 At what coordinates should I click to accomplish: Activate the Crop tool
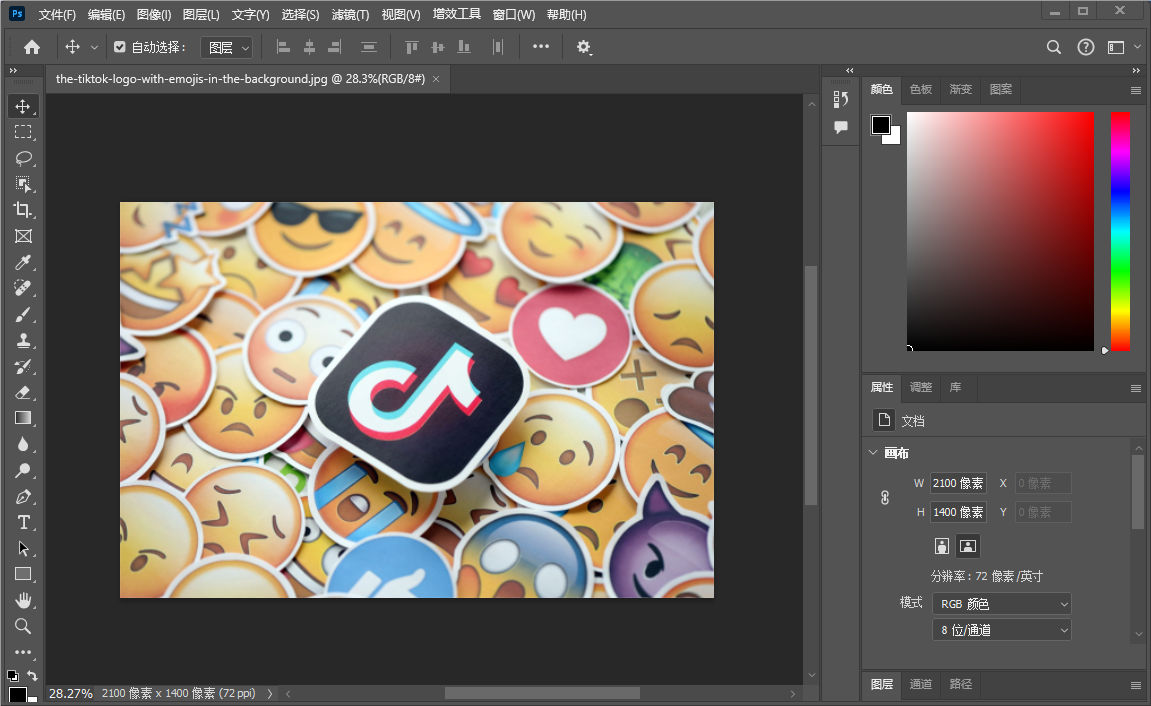[x=24, y=210]
